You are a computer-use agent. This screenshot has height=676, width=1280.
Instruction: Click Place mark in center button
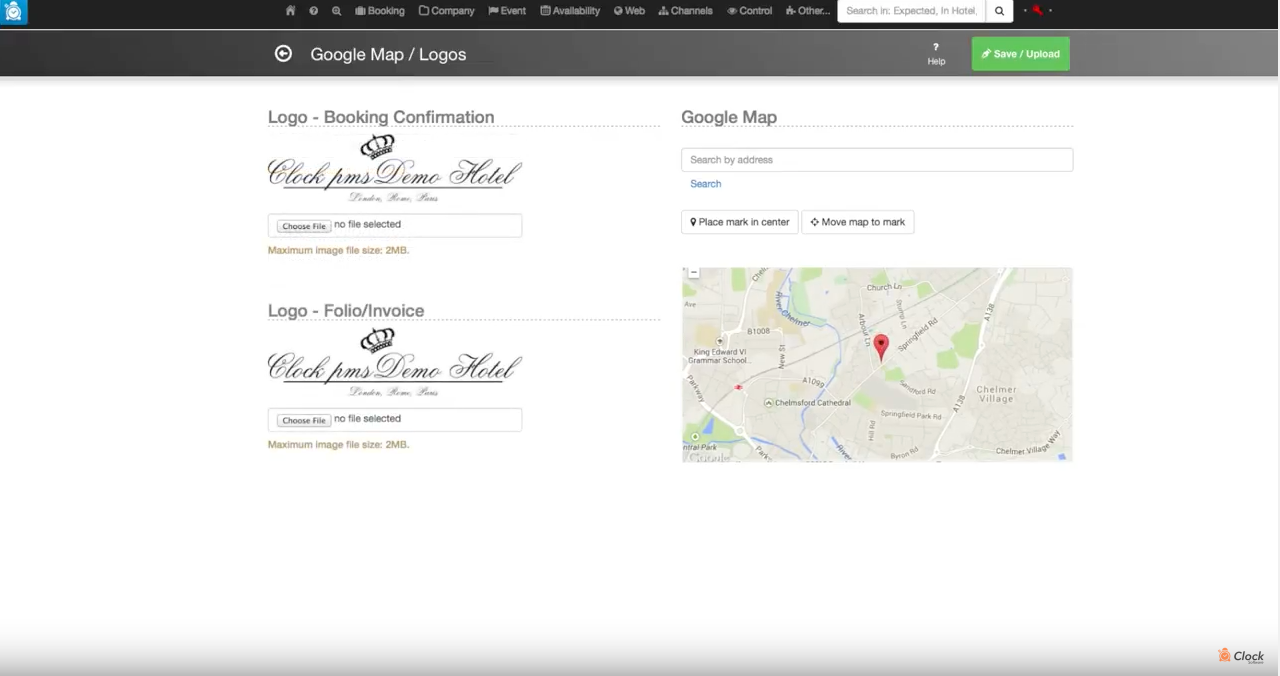coord(740,222)
